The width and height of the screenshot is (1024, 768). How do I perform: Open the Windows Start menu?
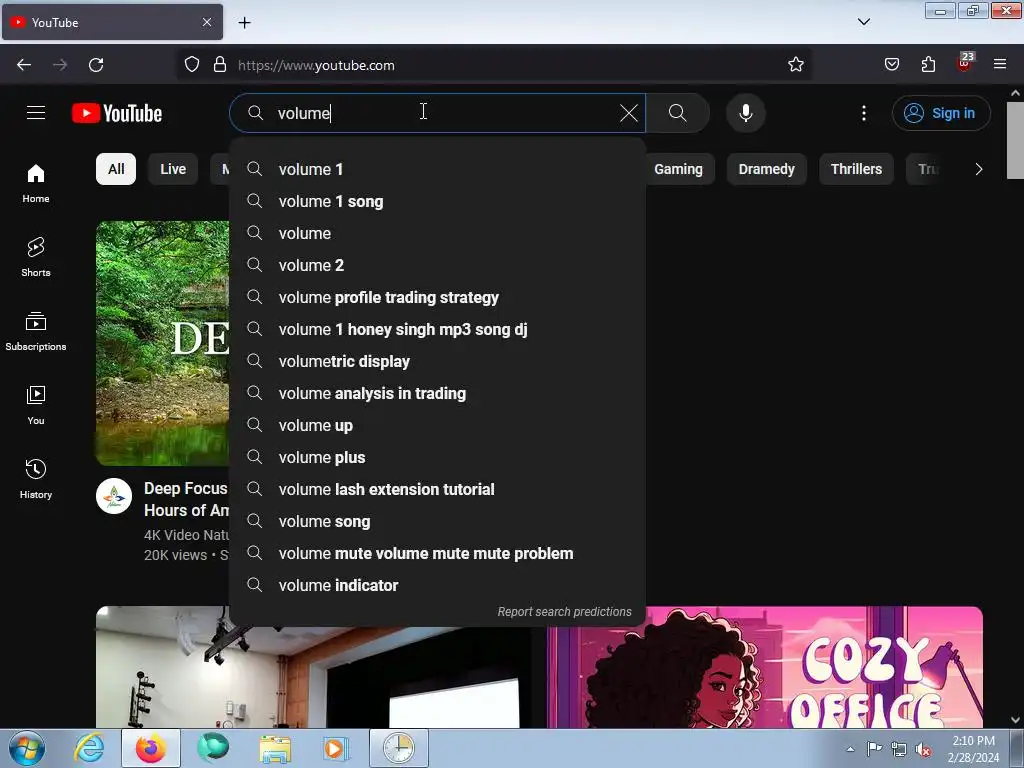click(x=27, y=748)
